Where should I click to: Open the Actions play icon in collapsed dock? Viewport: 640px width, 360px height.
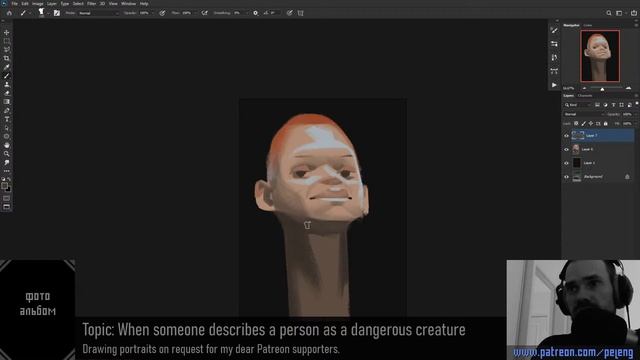click(x=554, y=85)
